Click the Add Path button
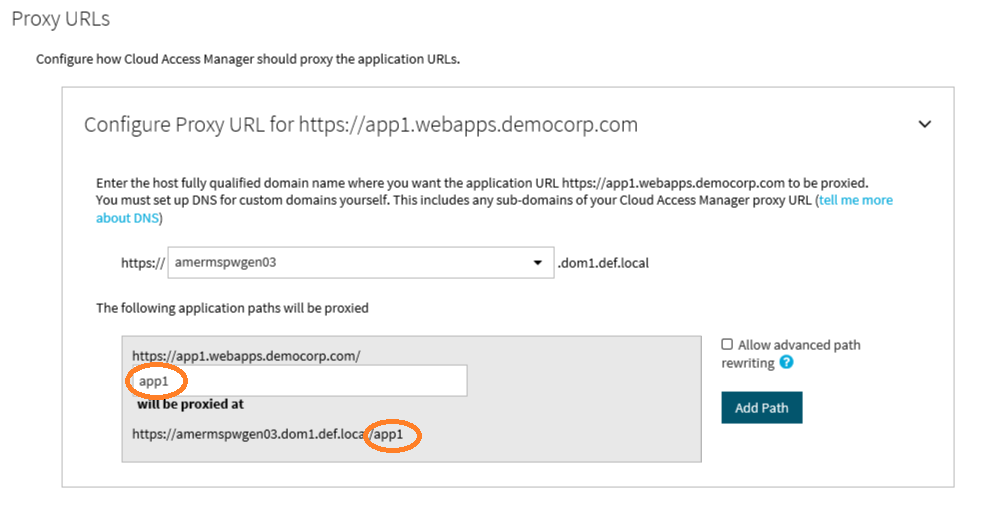 pos(762,407)
